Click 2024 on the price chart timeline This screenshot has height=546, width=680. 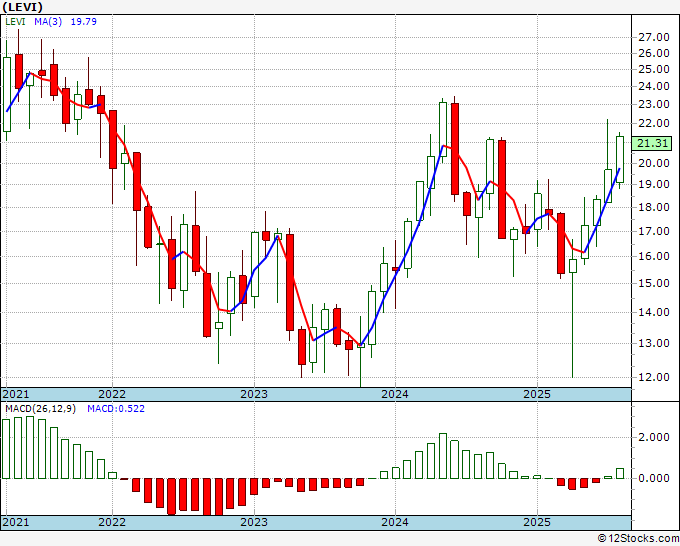pyautogui.click(x=395, y=394)
